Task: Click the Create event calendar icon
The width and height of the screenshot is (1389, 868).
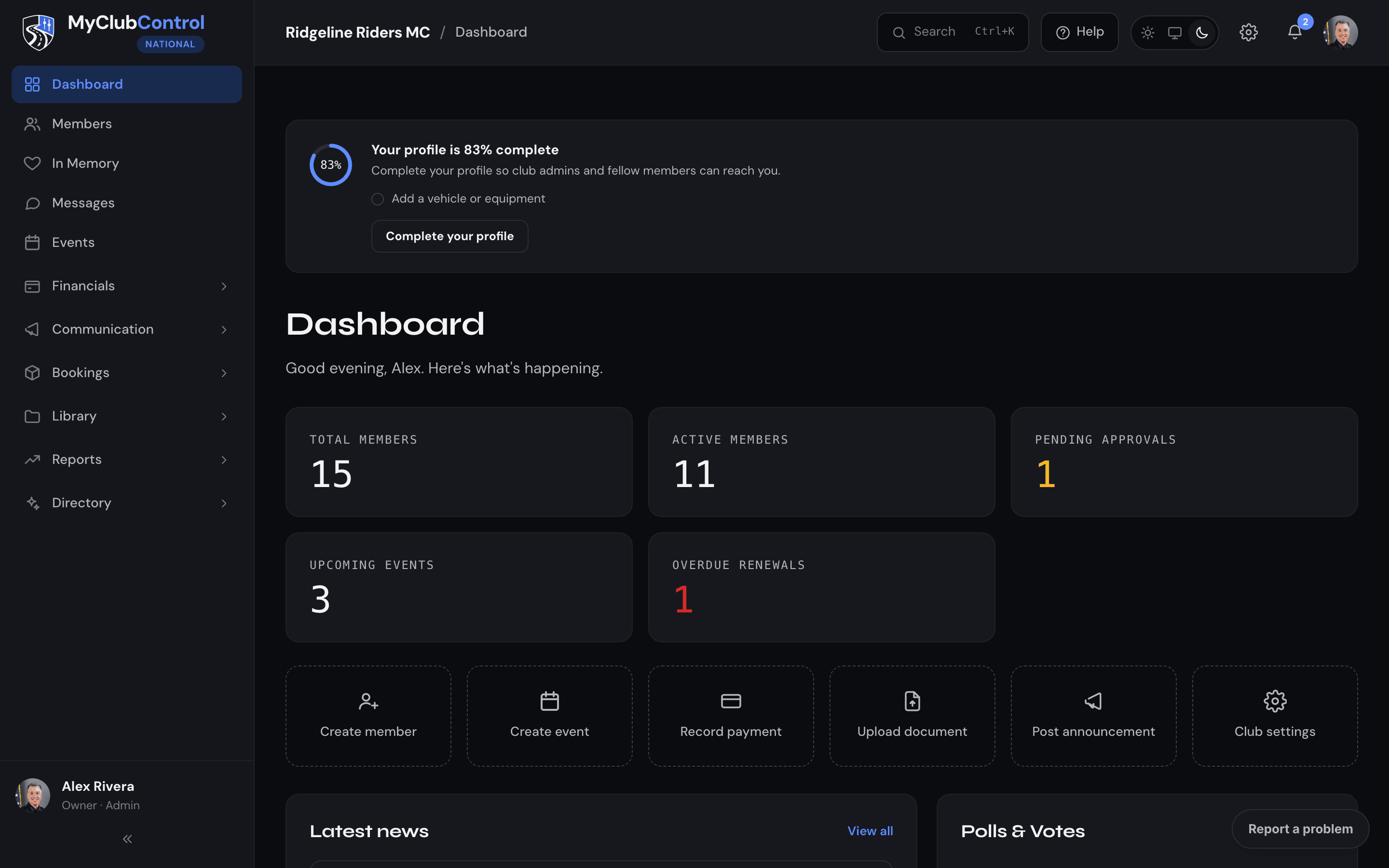Action: click(550, 701)
